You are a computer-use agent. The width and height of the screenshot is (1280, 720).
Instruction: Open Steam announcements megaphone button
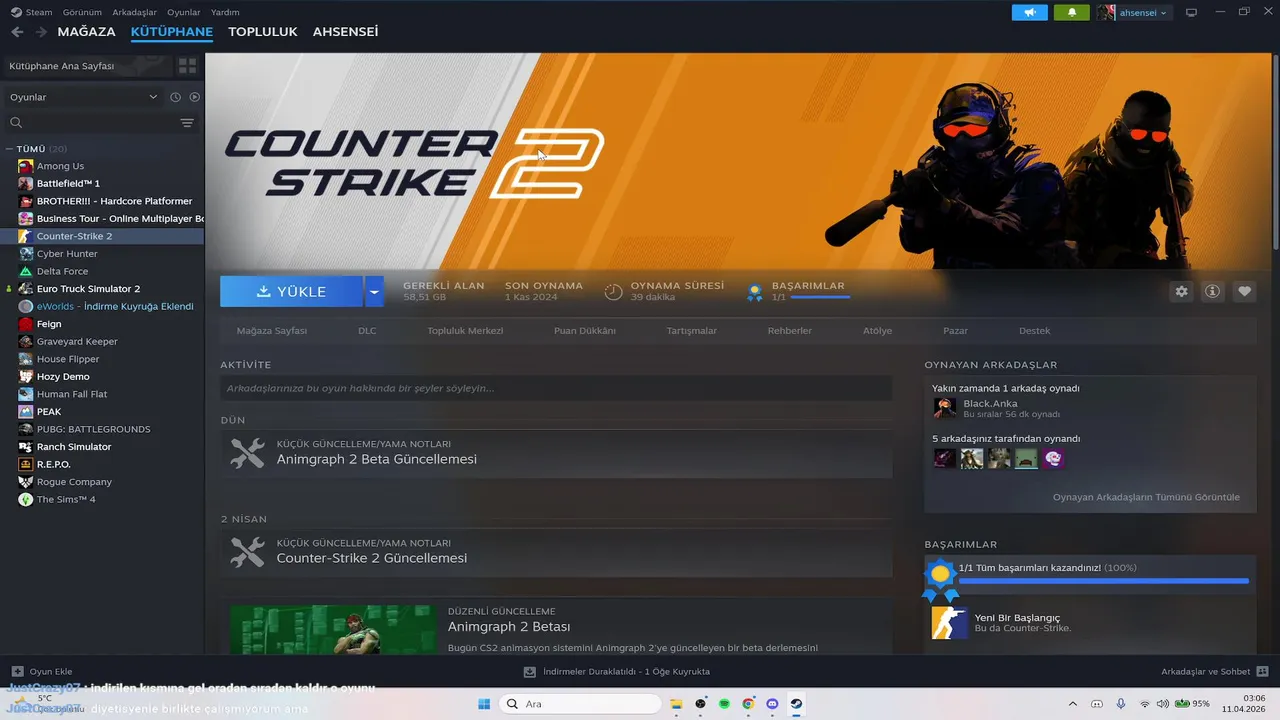pyautogui.click(x=1030, y=12)
